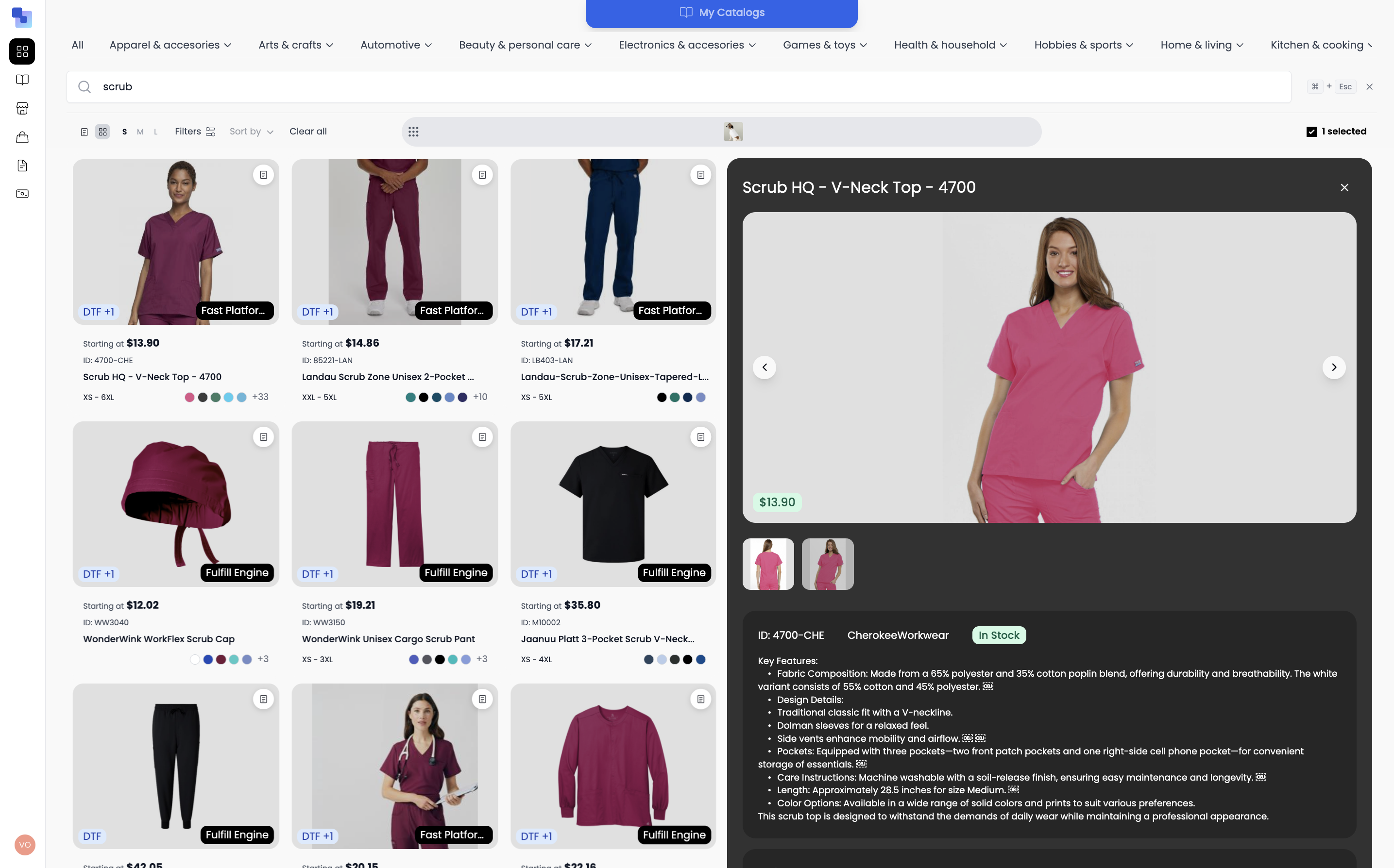Expand Hobbies & sports category
1394x868 pixels.
[x=1084, y=45]
